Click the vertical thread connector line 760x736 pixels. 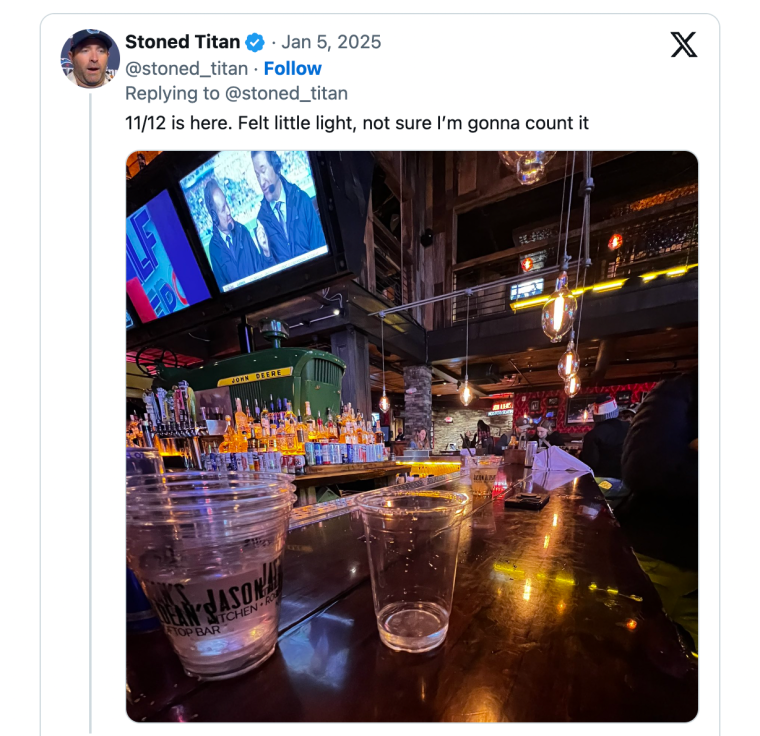(90, 400)
